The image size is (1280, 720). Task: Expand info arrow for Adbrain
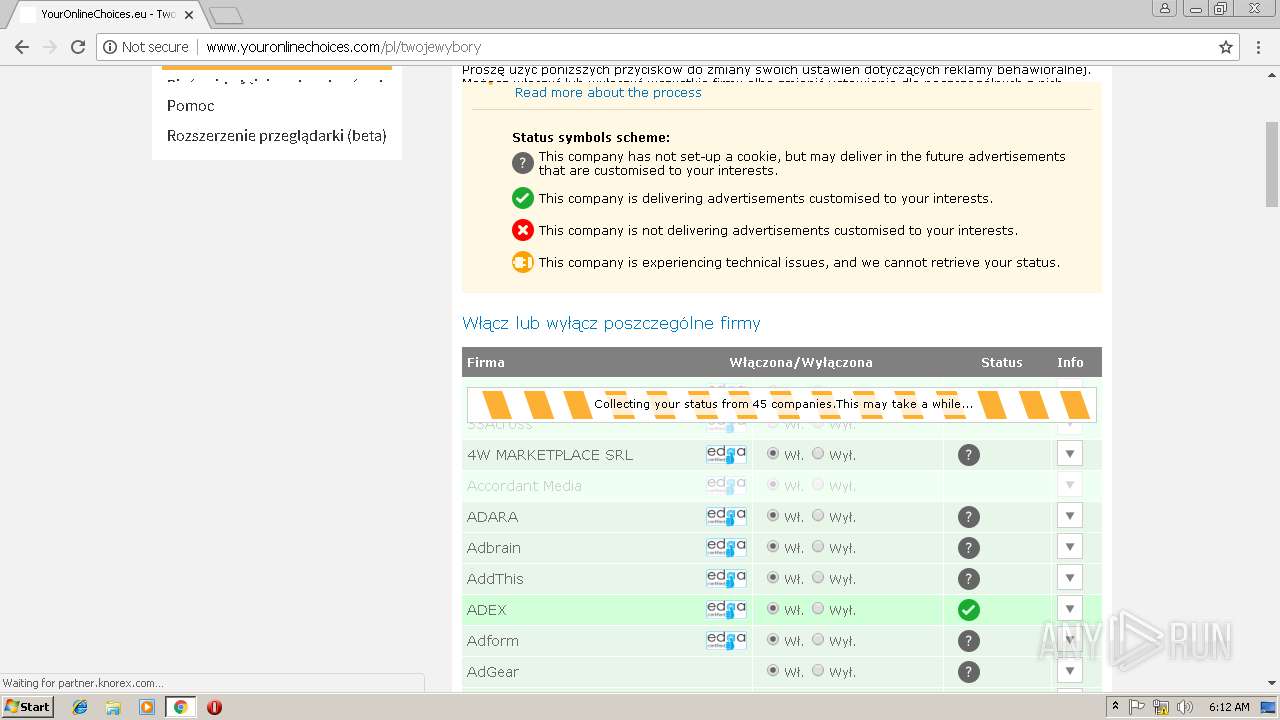pyautogui.click(x=1069, y=547)
